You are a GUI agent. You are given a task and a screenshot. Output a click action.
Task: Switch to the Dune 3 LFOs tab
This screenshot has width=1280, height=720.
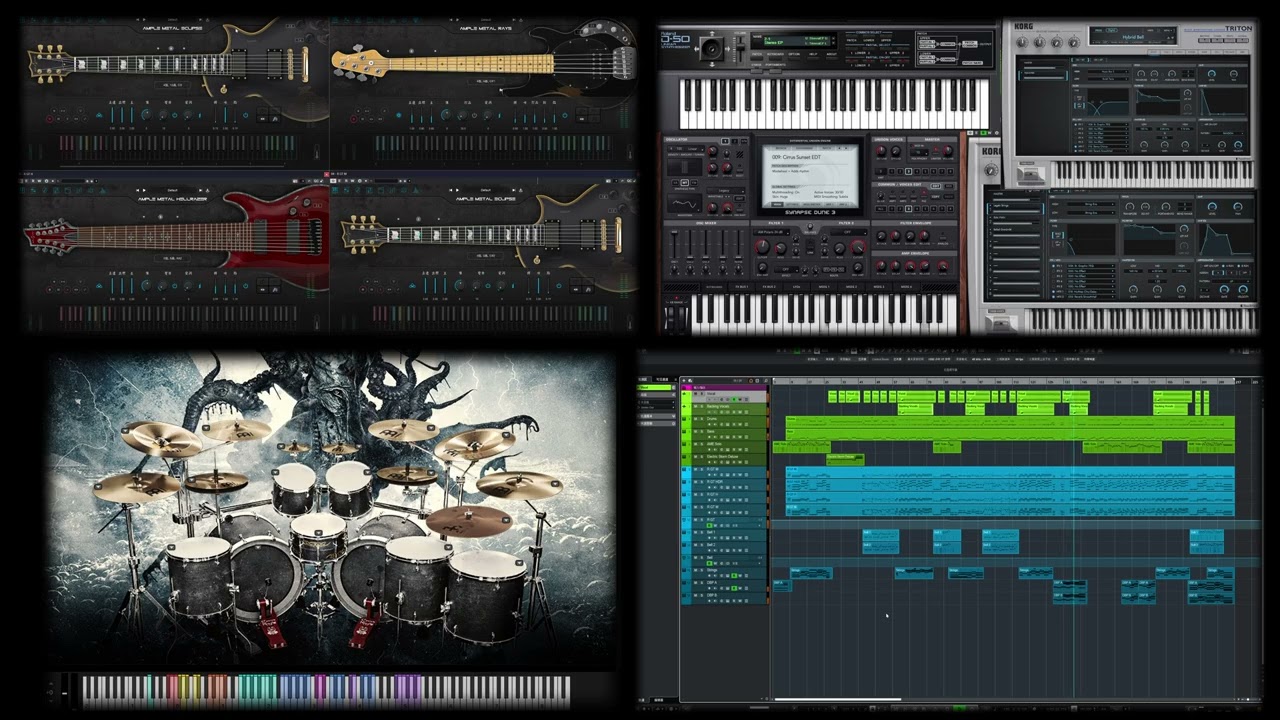coord(796,287)
